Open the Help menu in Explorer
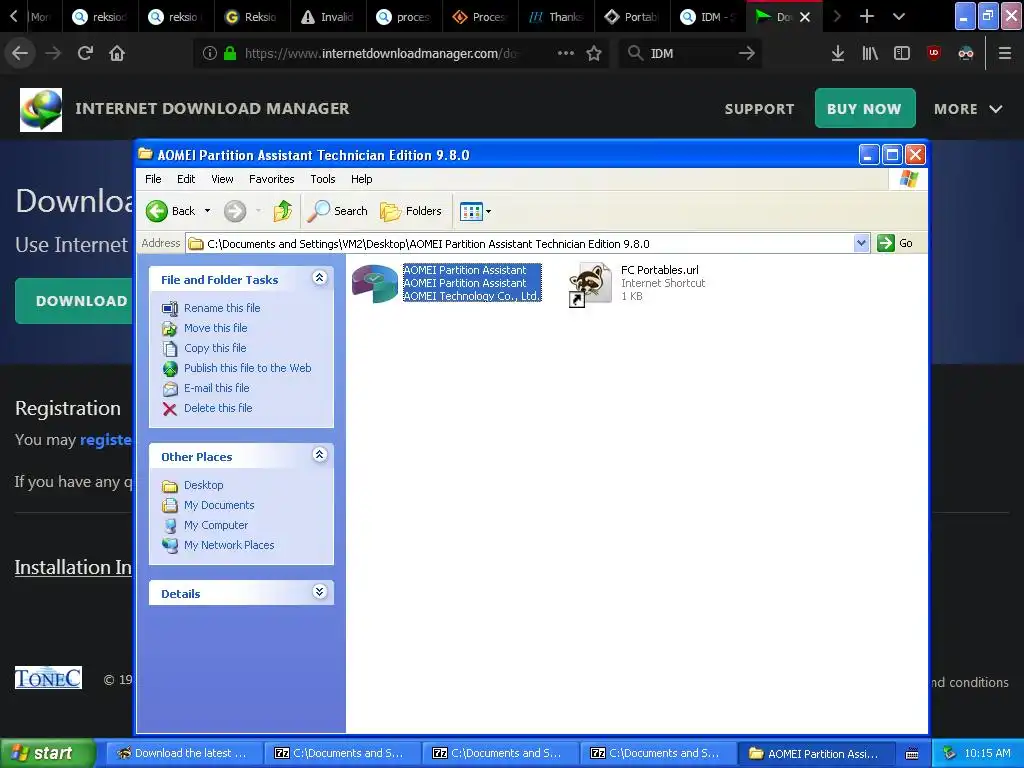 tap(361, 179)
